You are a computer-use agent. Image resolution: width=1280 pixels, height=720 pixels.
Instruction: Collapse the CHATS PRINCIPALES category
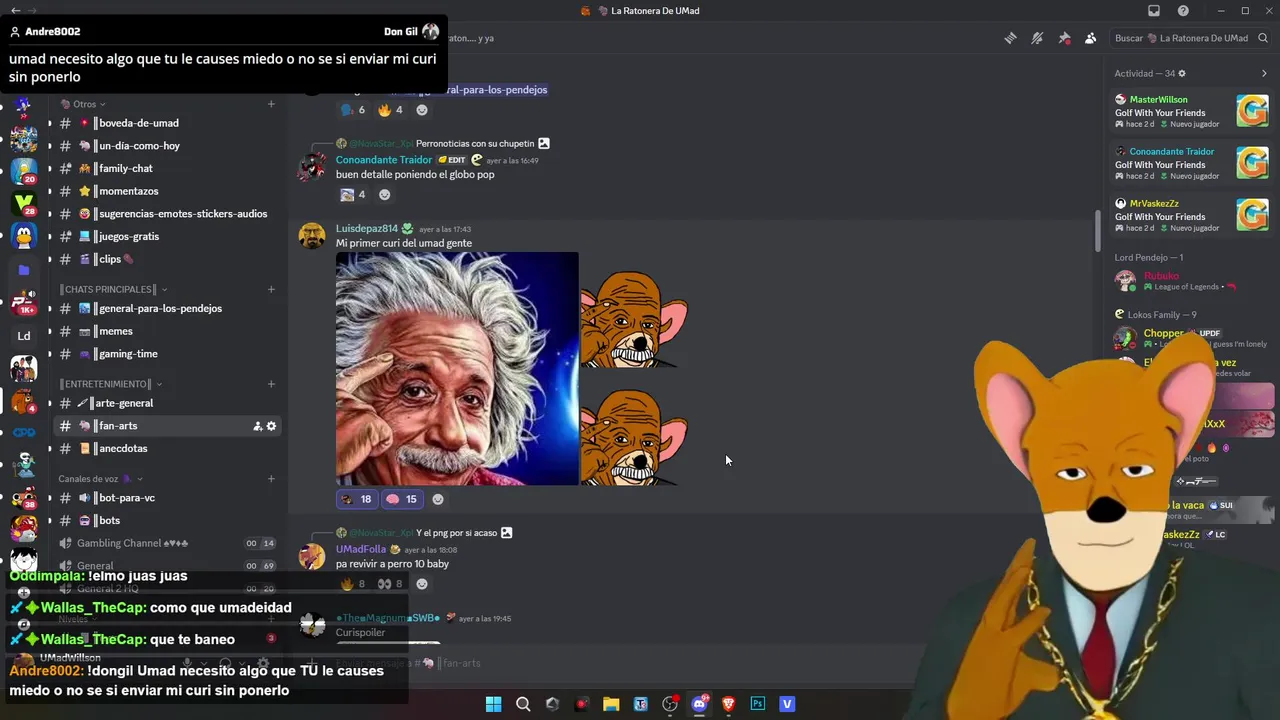click(112, 289)
